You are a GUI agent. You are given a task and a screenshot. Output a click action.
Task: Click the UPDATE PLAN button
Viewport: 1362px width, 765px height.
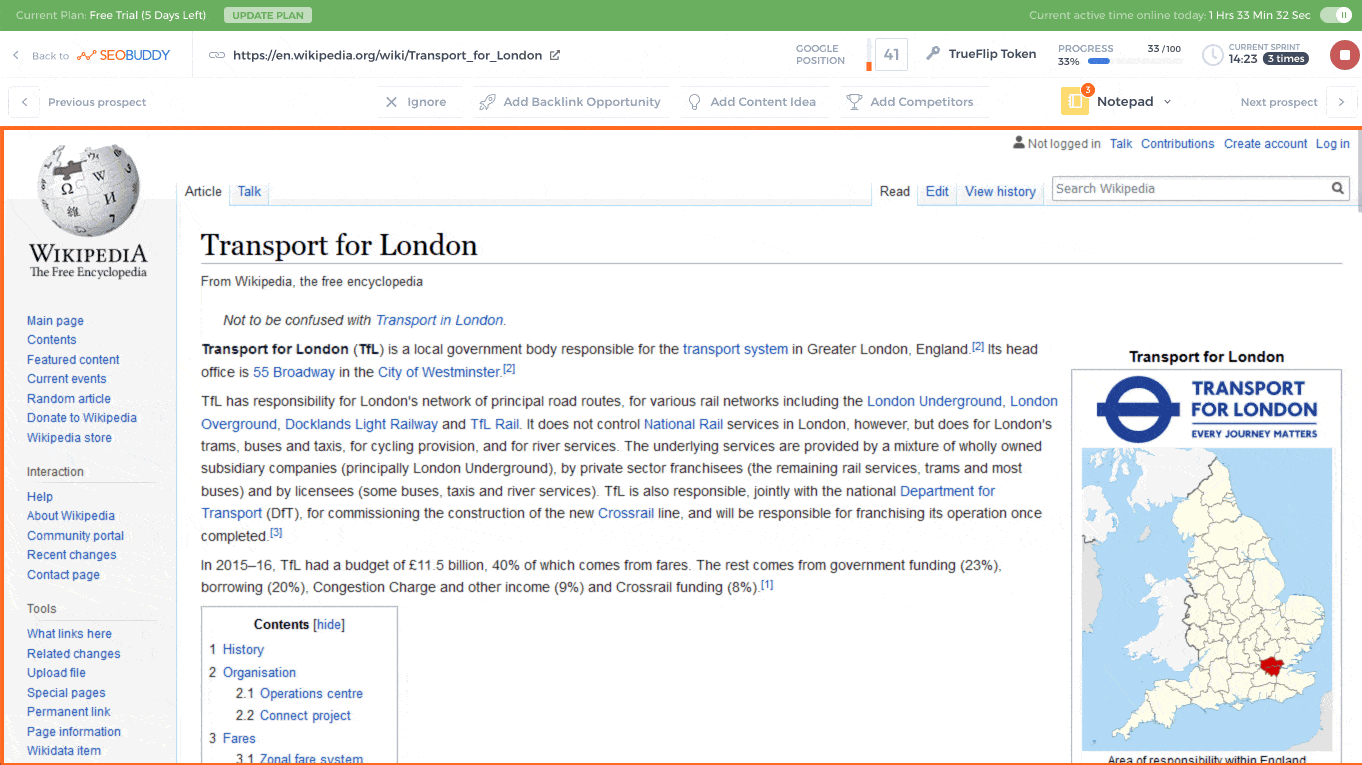(x=268, y=15)
